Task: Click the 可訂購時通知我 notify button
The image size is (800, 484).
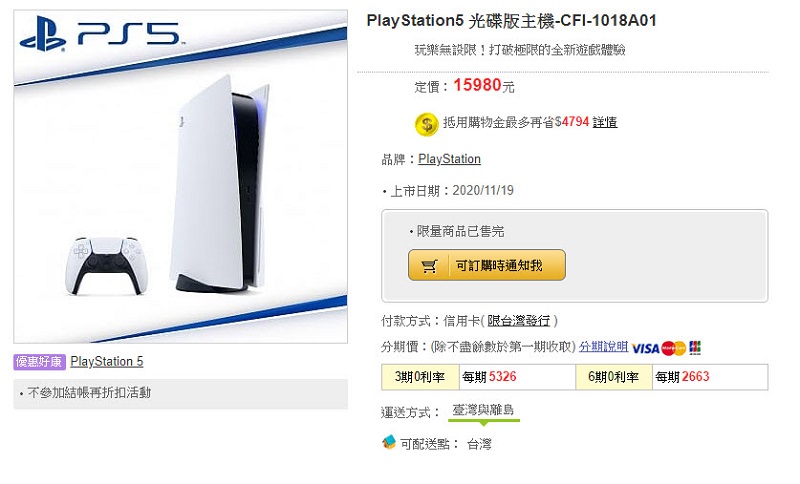Action: click(487, 266)
